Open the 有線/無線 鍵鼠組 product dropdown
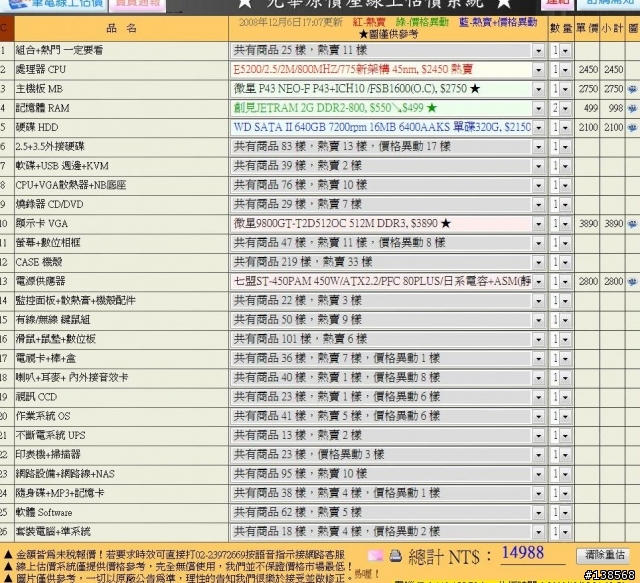Viewport: 640px width, 583px height. coord(387,320)
